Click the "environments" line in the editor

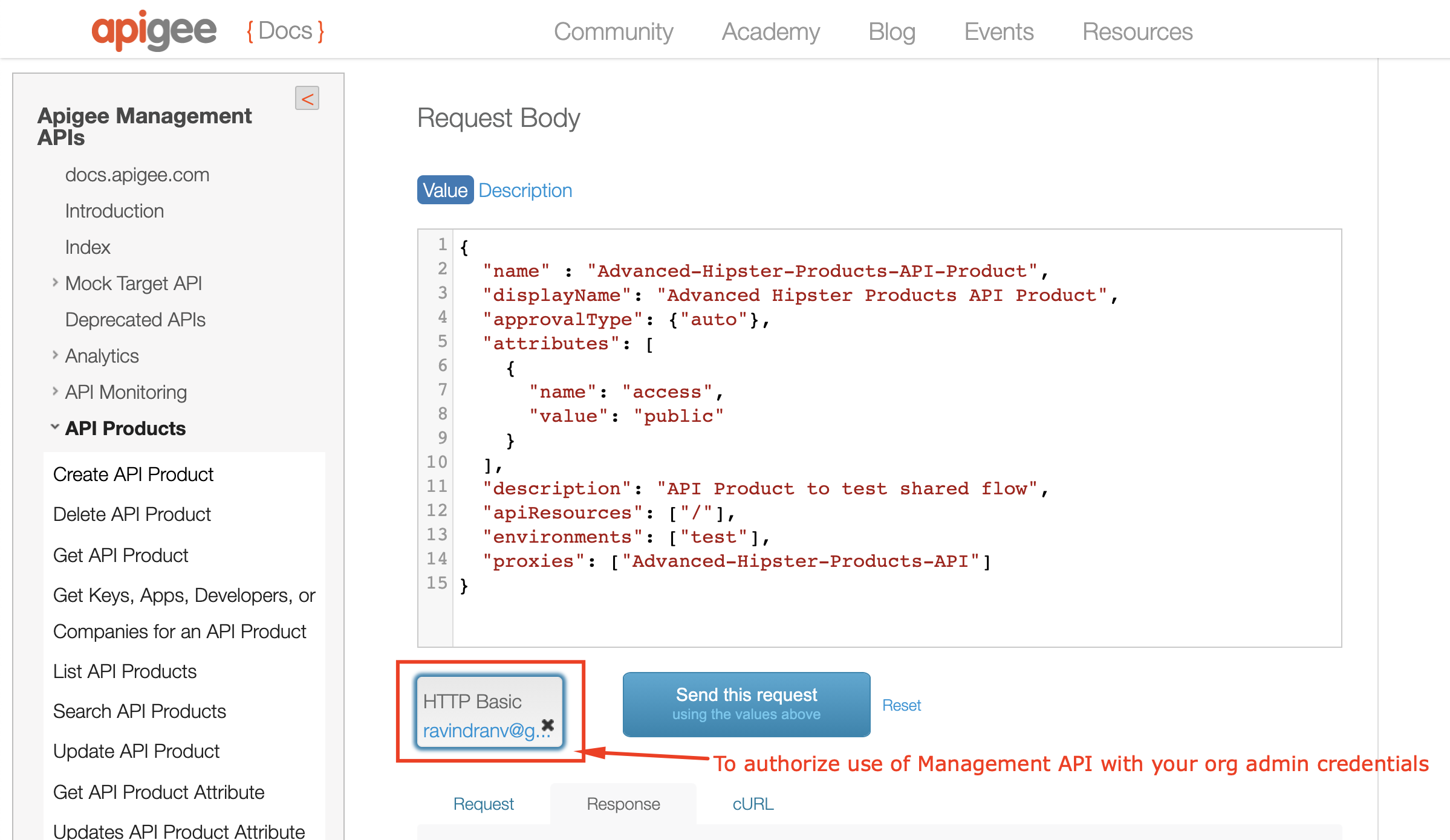(626, 537)
